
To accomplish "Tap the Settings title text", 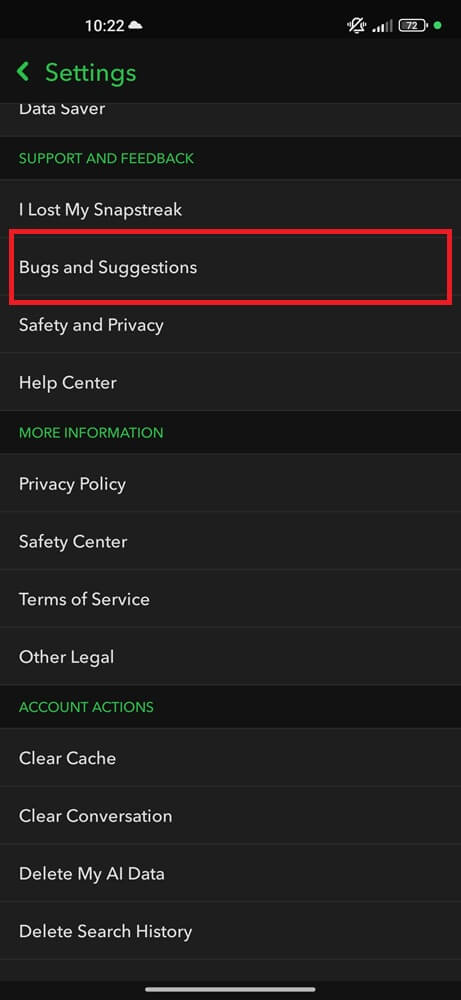I will (x=91, y=72).
